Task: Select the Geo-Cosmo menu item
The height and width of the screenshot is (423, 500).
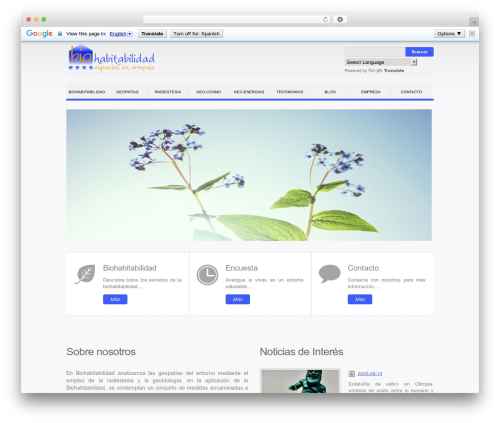Action: pyautogui.click(x=209, y=92)
